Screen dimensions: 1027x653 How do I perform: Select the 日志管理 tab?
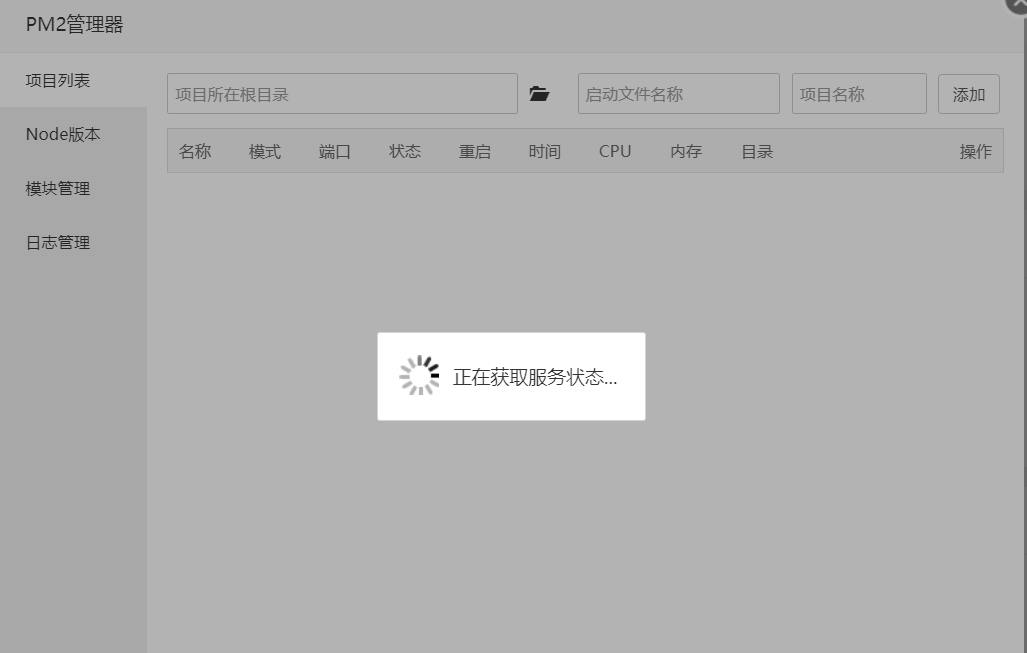(x=73, y=242)
